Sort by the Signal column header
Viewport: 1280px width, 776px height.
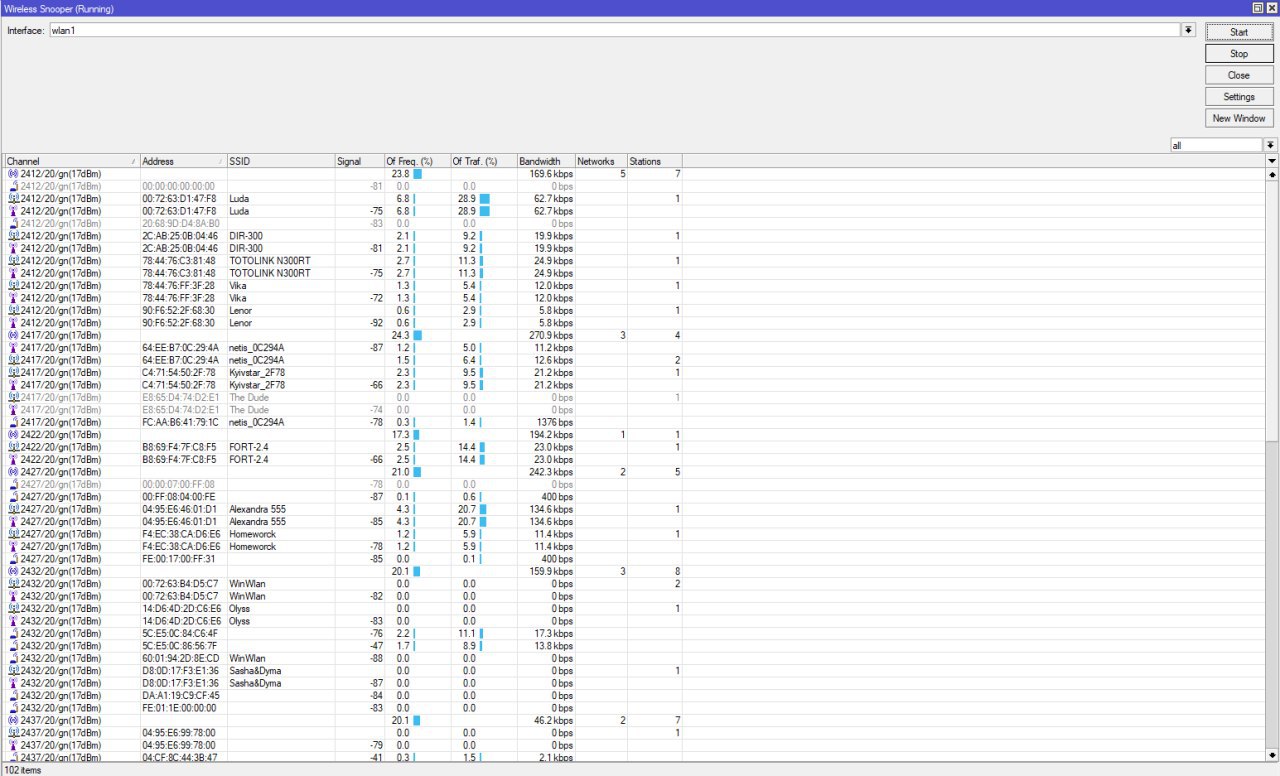click(x=359, y=161)
